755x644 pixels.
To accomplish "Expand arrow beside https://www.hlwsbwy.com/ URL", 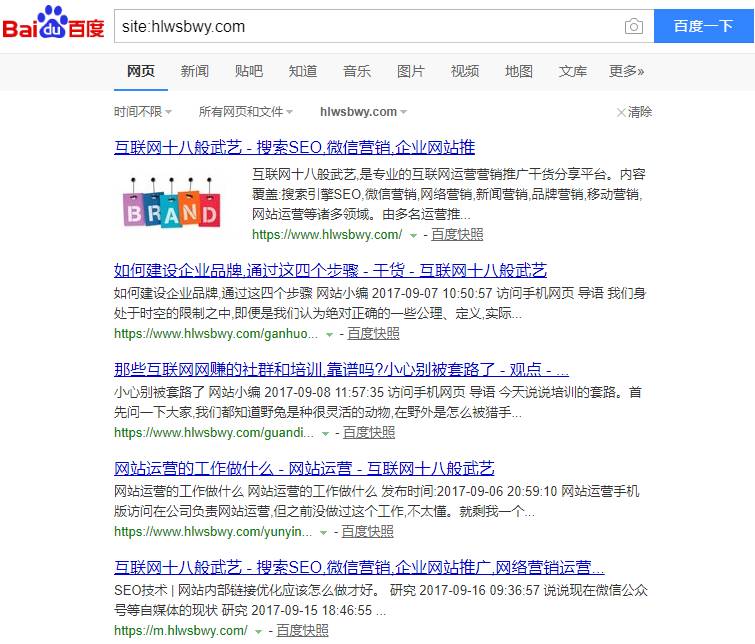I will 413,236.
